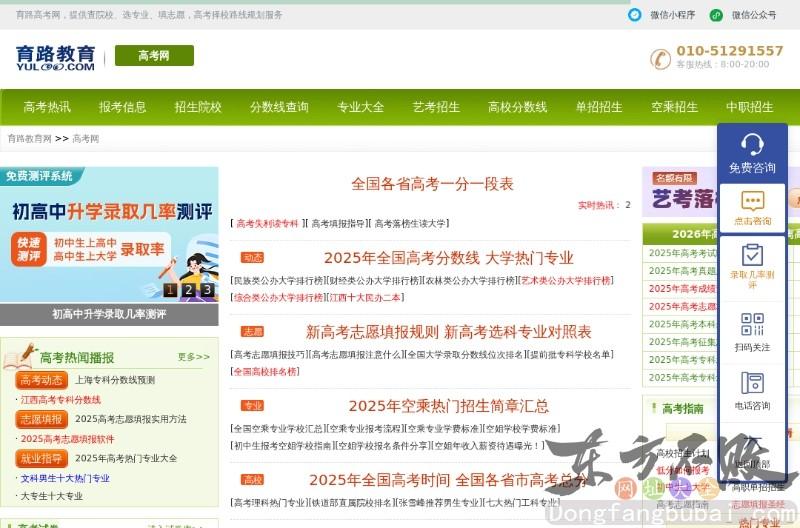Click the QR code 扫码关注 icon
800x528 pixels.
(752, 324)
